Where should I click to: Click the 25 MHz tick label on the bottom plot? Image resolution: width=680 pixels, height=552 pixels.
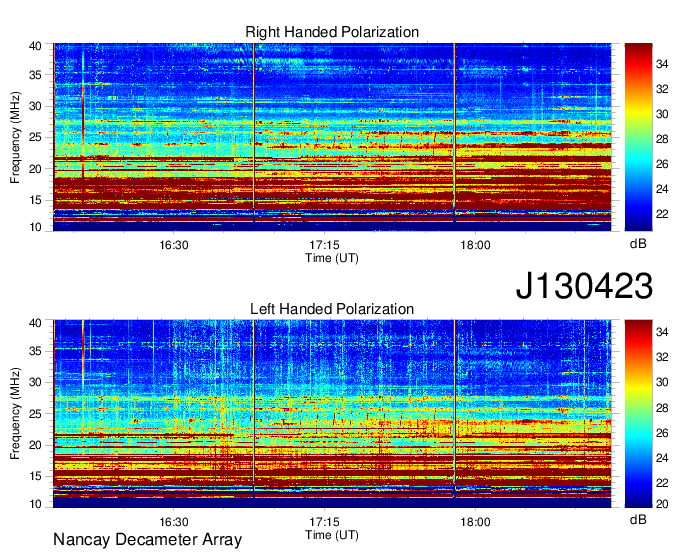pyautogui.click(x=35, y=414)
